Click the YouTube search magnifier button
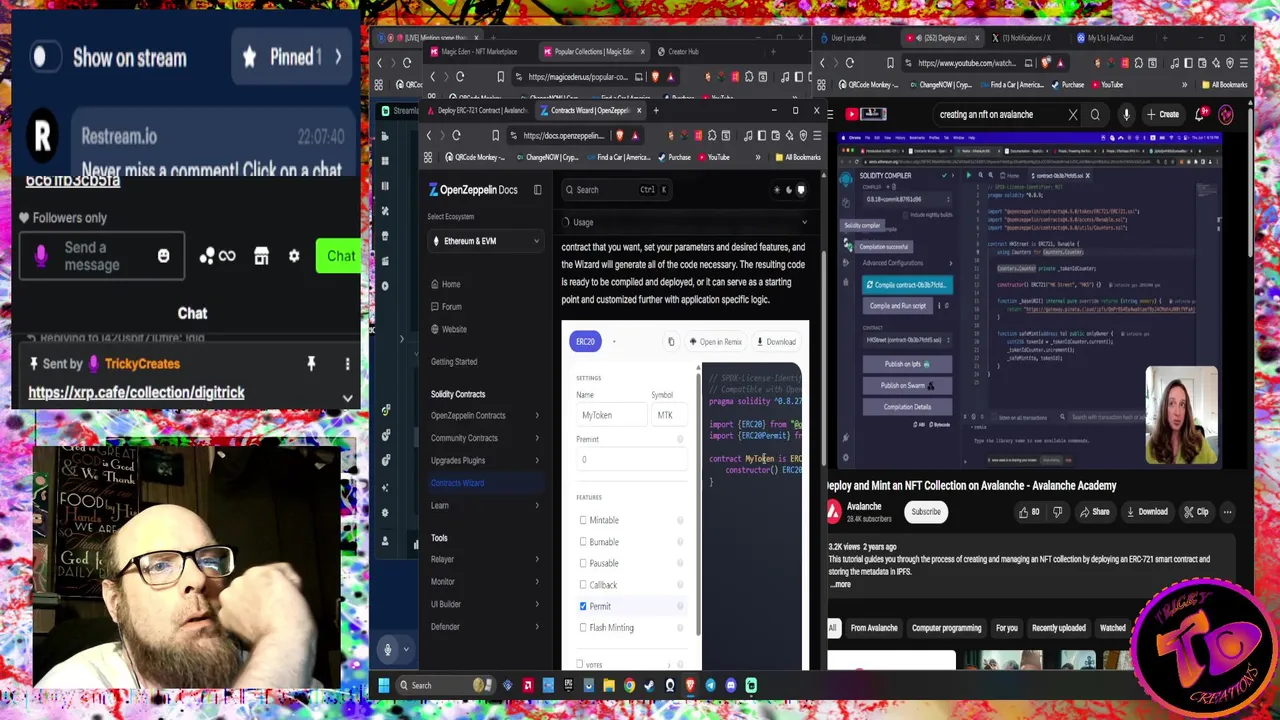 (x=1095, y=115)
